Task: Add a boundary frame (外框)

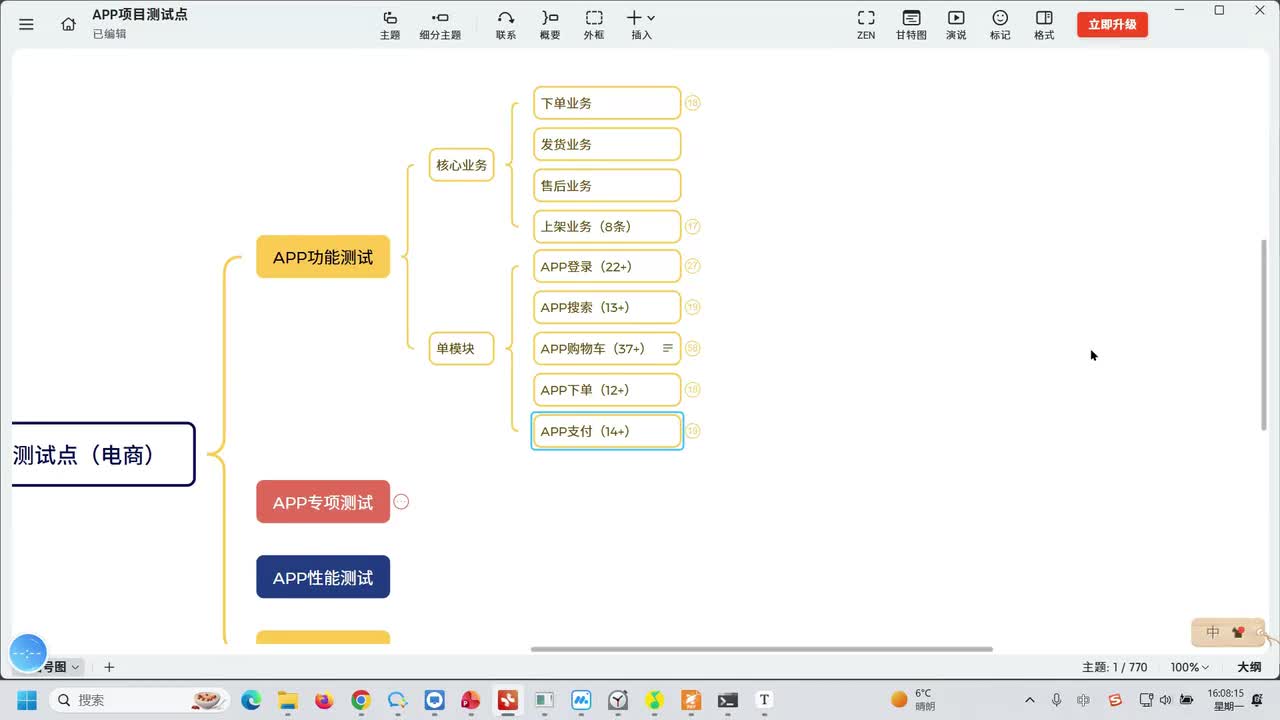Action: tap(594, 25)
